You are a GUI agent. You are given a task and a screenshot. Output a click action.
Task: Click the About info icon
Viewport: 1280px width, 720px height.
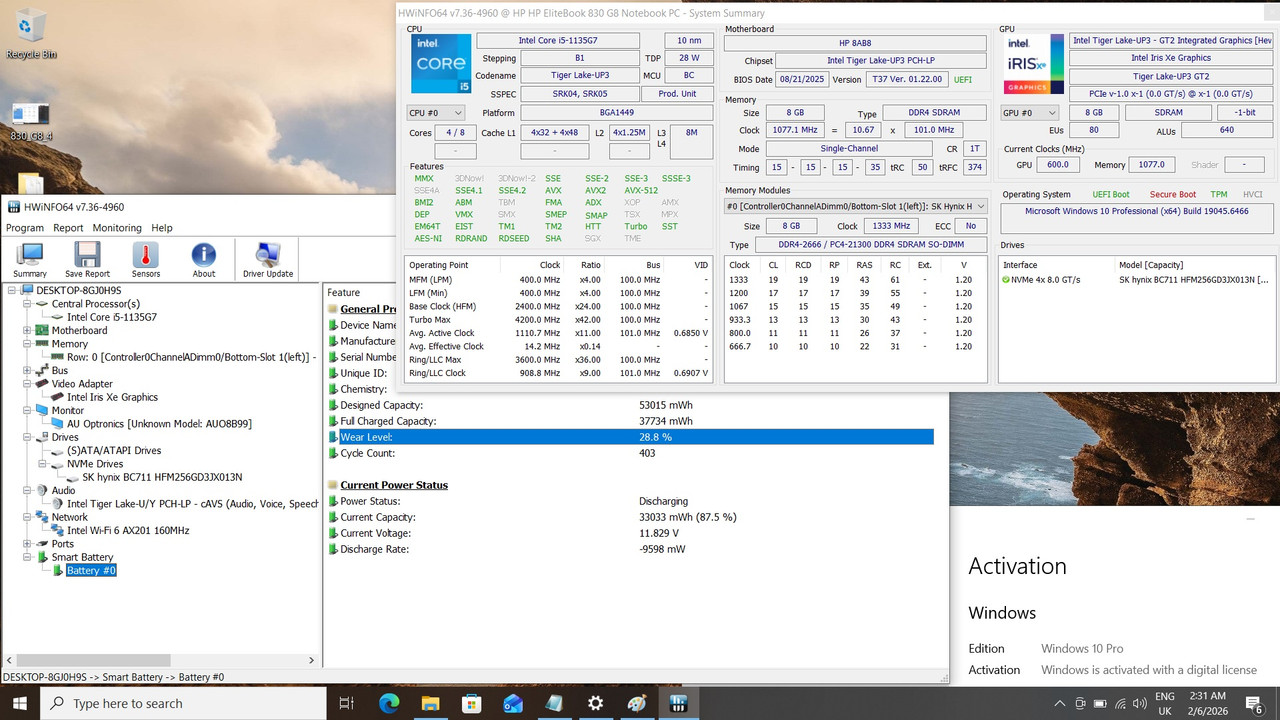204,260
